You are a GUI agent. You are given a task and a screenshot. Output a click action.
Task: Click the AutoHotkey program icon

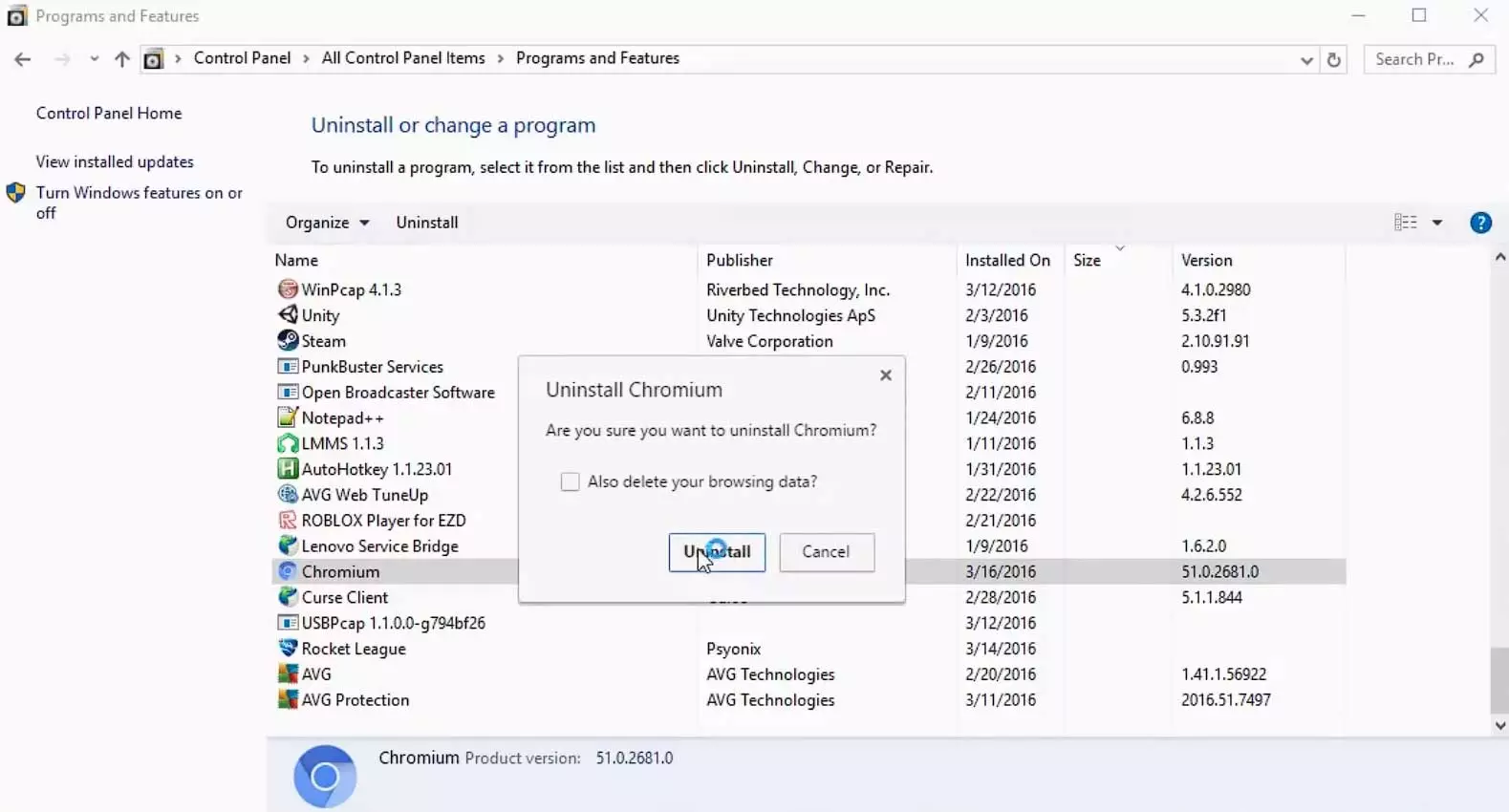[287, 469]
